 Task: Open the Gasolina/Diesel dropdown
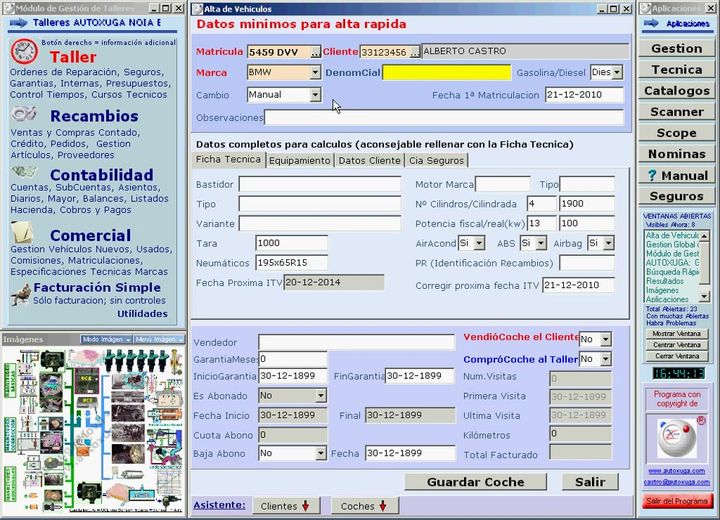618,72
